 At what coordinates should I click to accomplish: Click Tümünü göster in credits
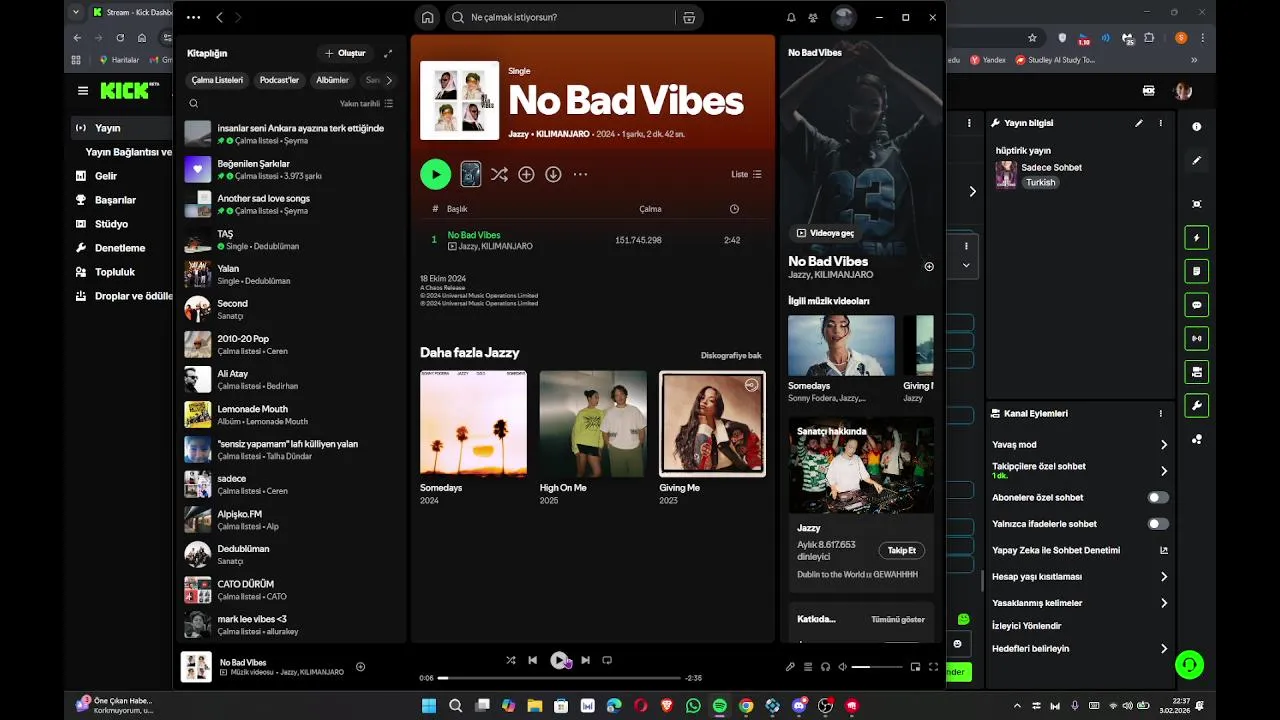pos(898,619)
